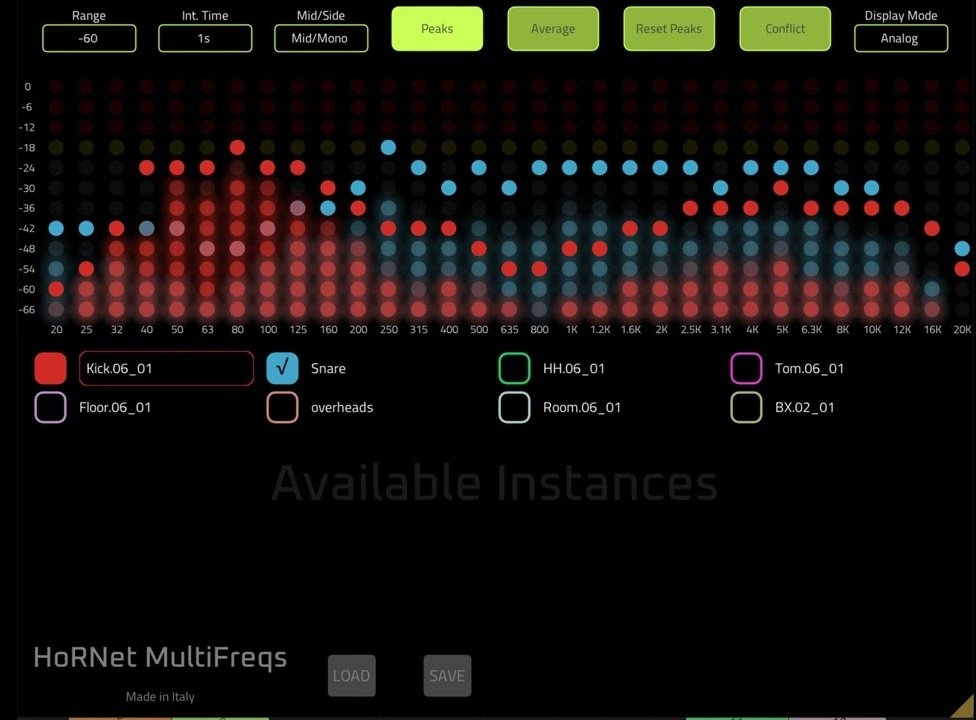976x720 pixels.
Task: Click the SAVE preset button
Action: [x=447, y=676]
